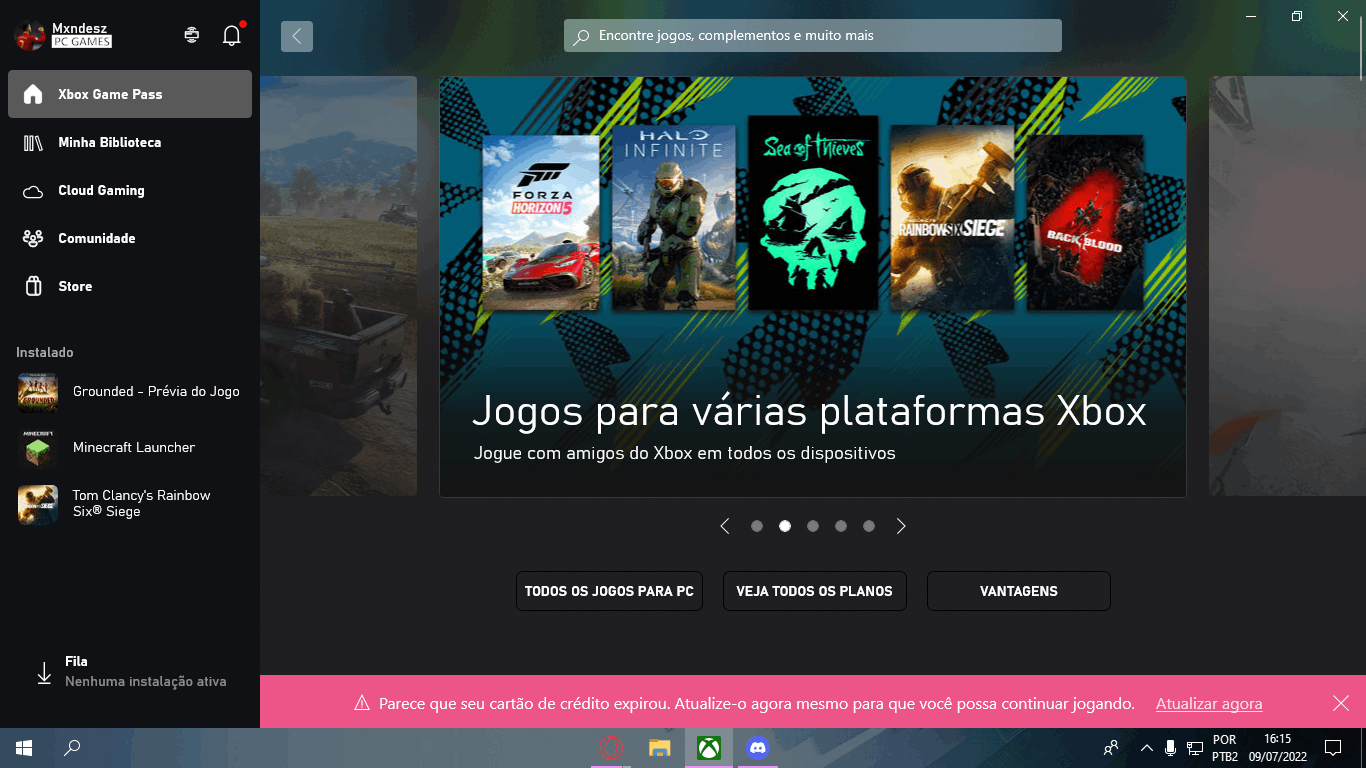Open Windows taskbar search

tap(72, 748)
